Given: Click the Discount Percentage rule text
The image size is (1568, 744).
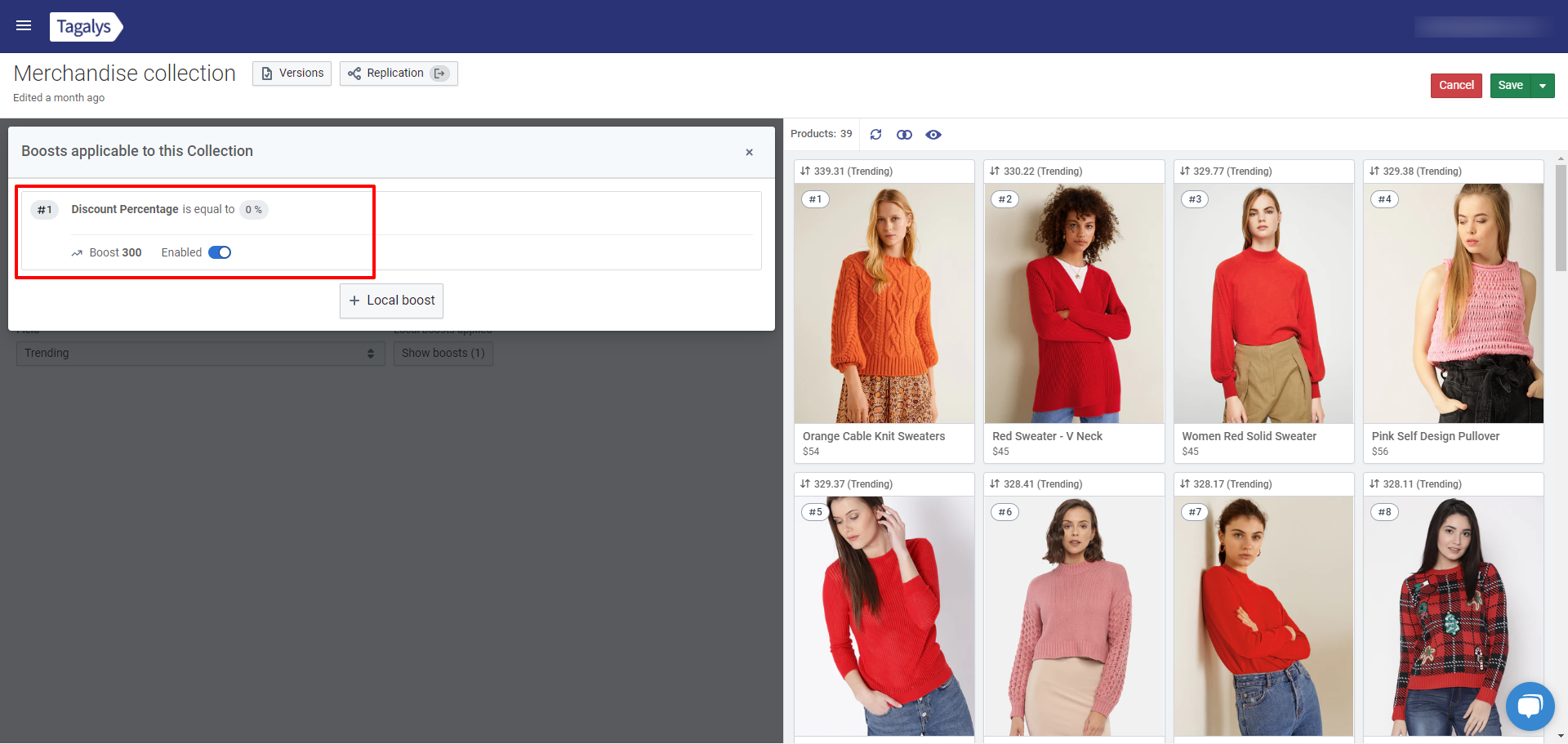Looking at the screenshot, I should click(125, 210).
